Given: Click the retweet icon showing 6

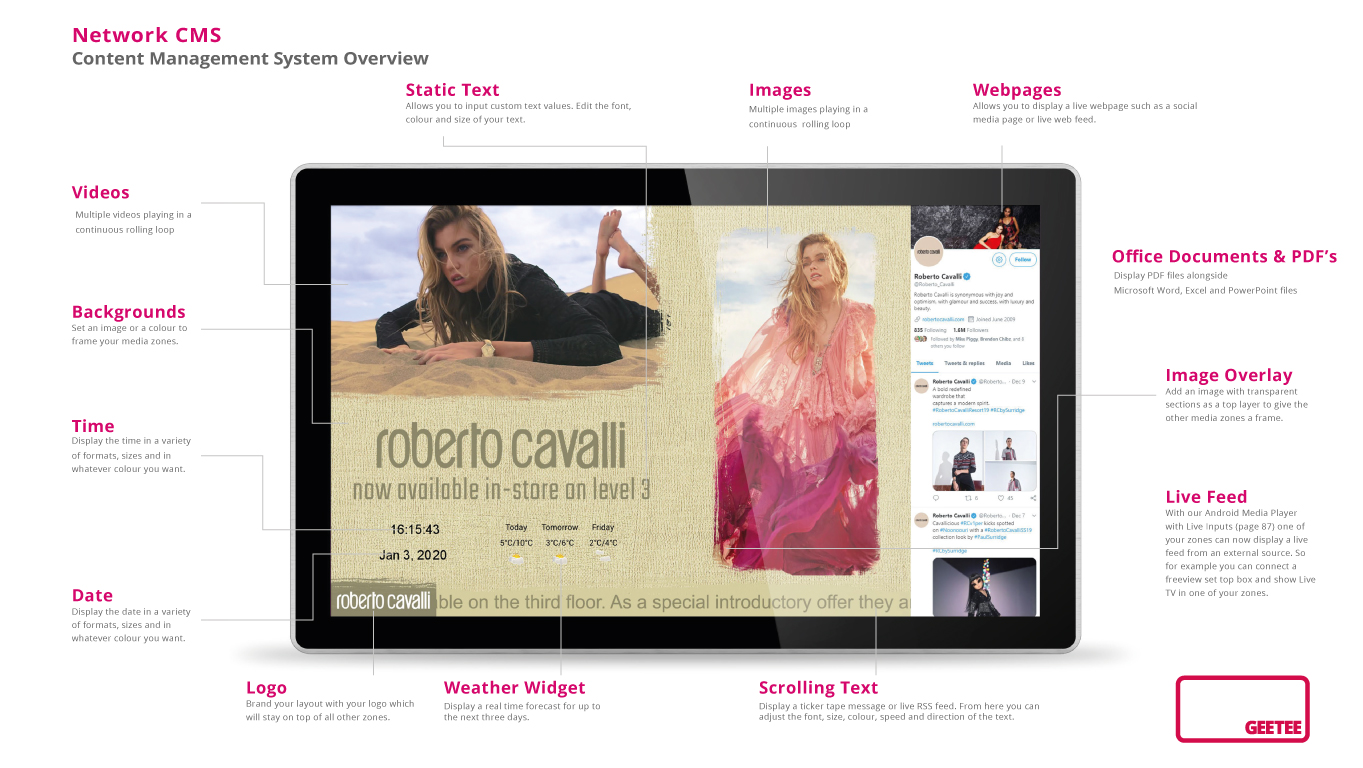Looking at the screenshot, I should pyautogui.click(x=970, y=498).
